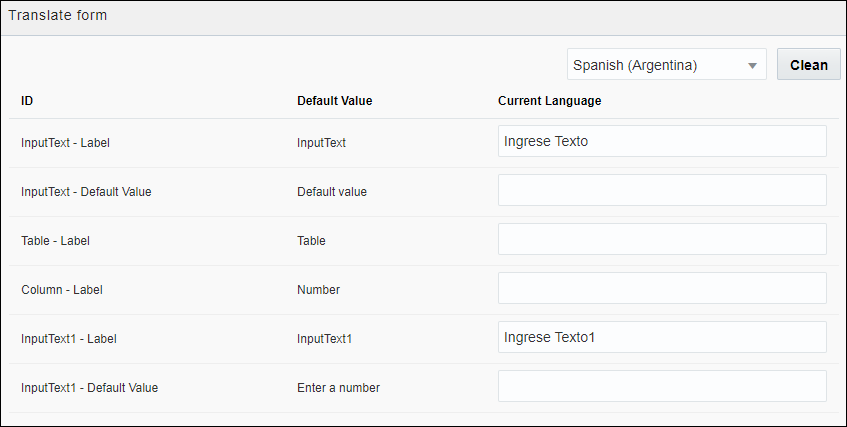Click the Current Language column header

click(549, 101)
